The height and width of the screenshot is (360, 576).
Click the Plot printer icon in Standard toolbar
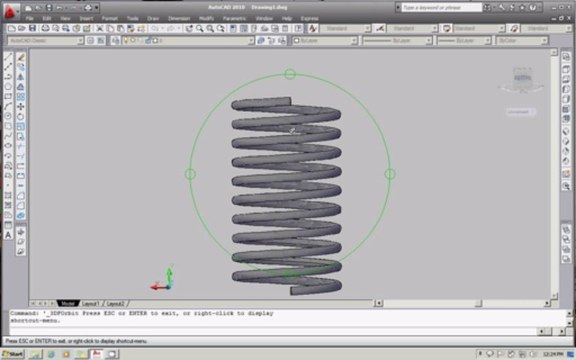pos(45,28)
